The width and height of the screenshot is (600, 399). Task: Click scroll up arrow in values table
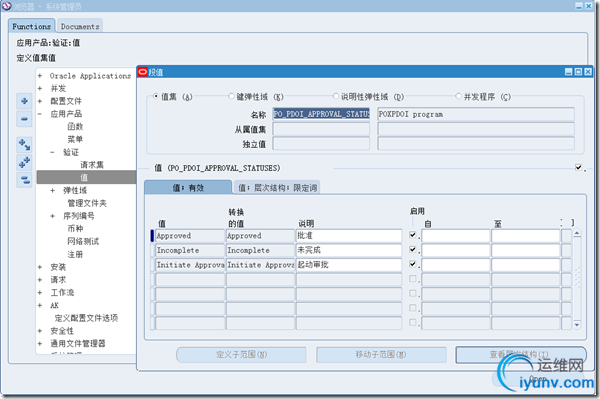pyautogui.click(x=577, y=233)
